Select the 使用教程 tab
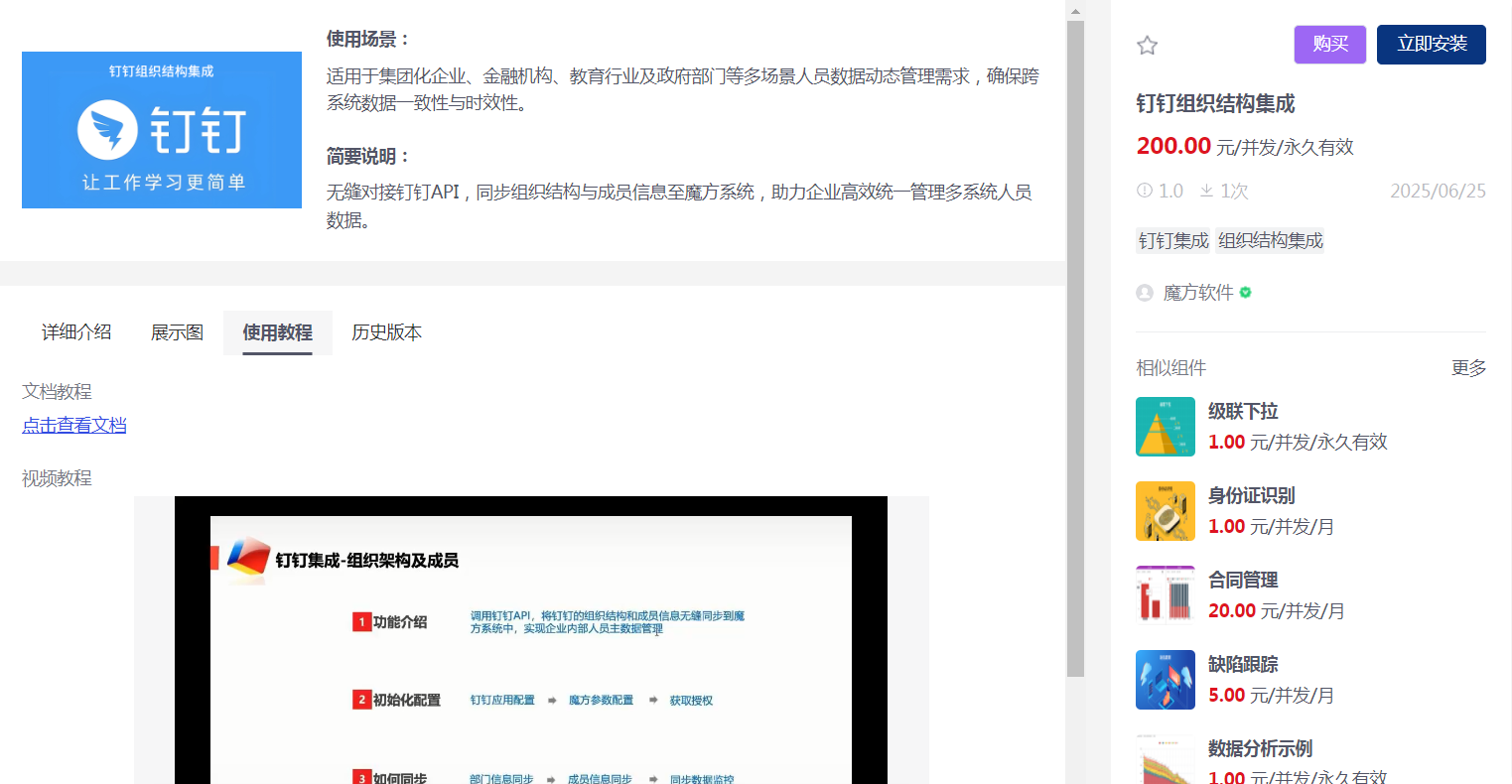This screenshot has width=1512, height=784. 278,332
